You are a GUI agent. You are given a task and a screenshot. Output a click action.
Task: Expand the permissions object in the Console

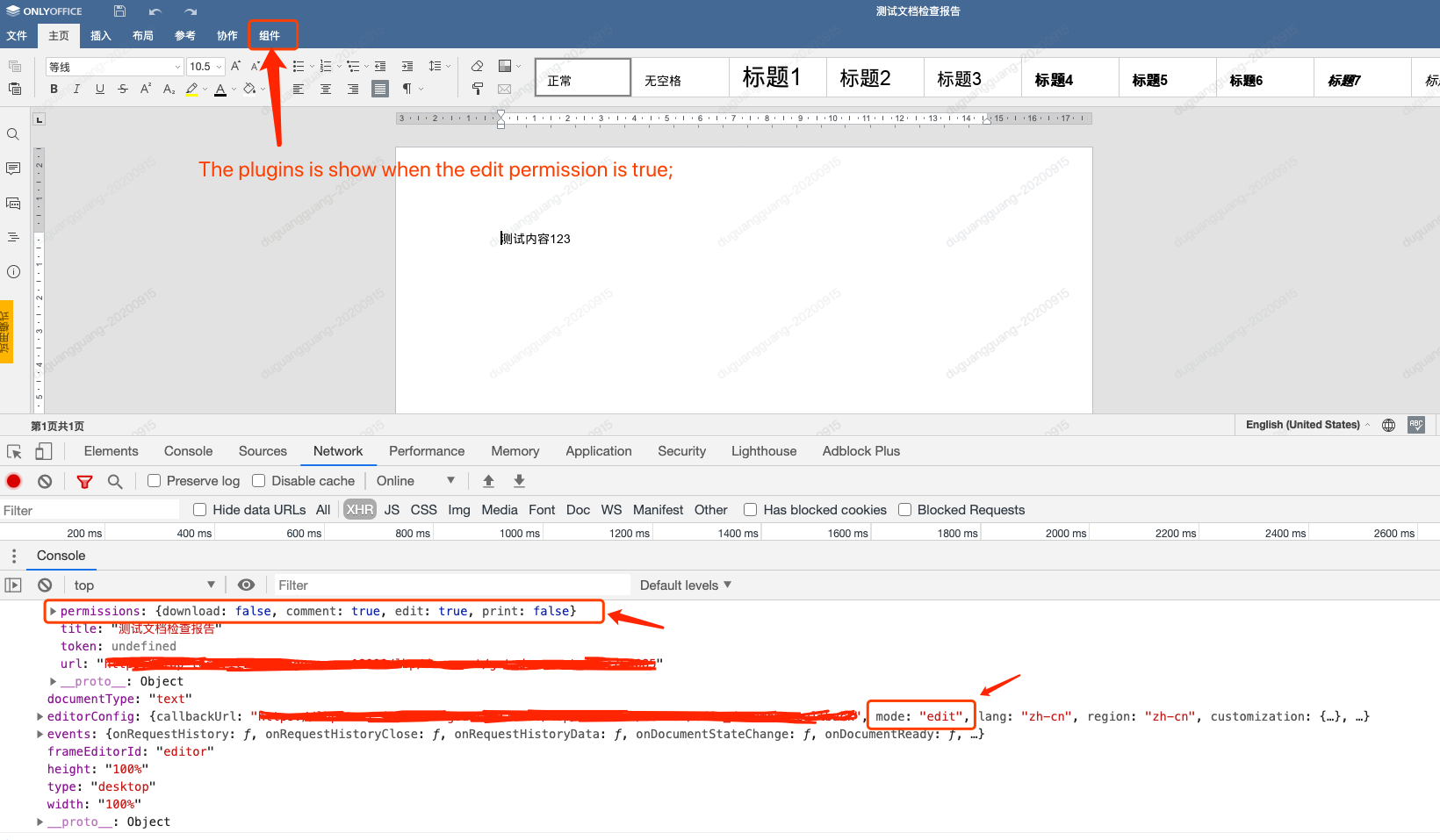pos(53,611)
